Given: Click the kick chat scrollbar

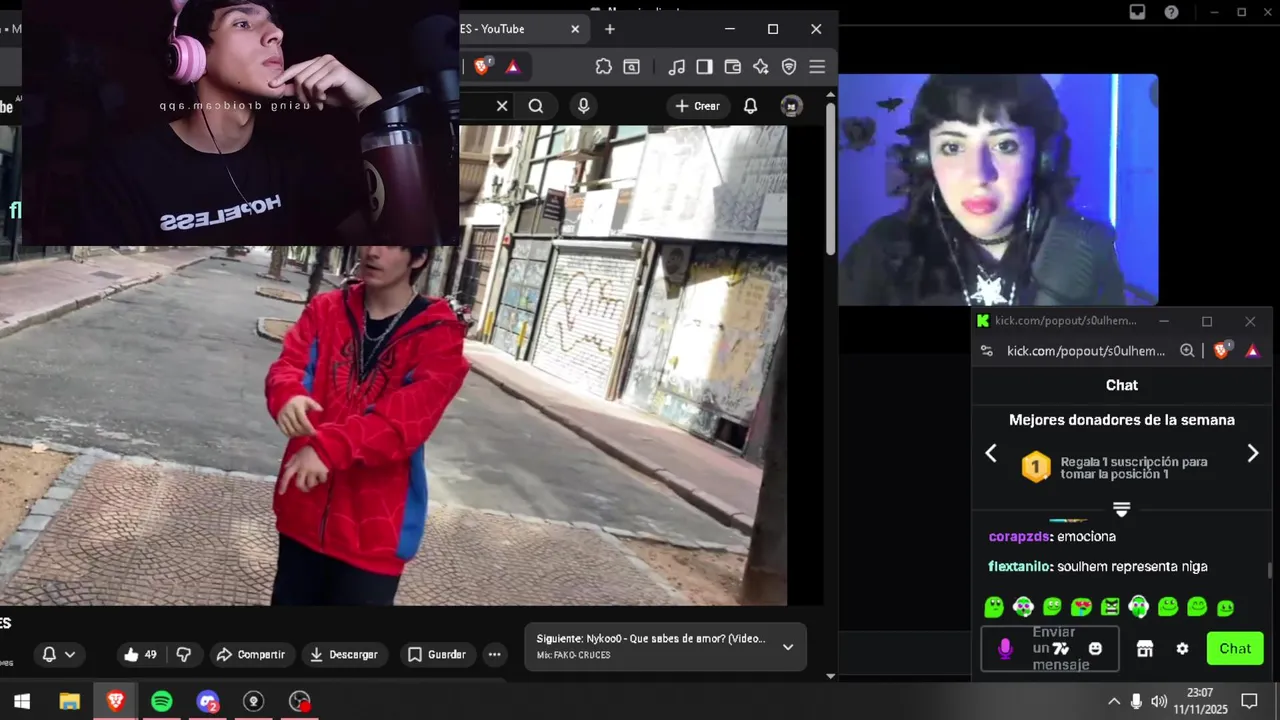Looking at the screenshot, I should point(1270,571).
